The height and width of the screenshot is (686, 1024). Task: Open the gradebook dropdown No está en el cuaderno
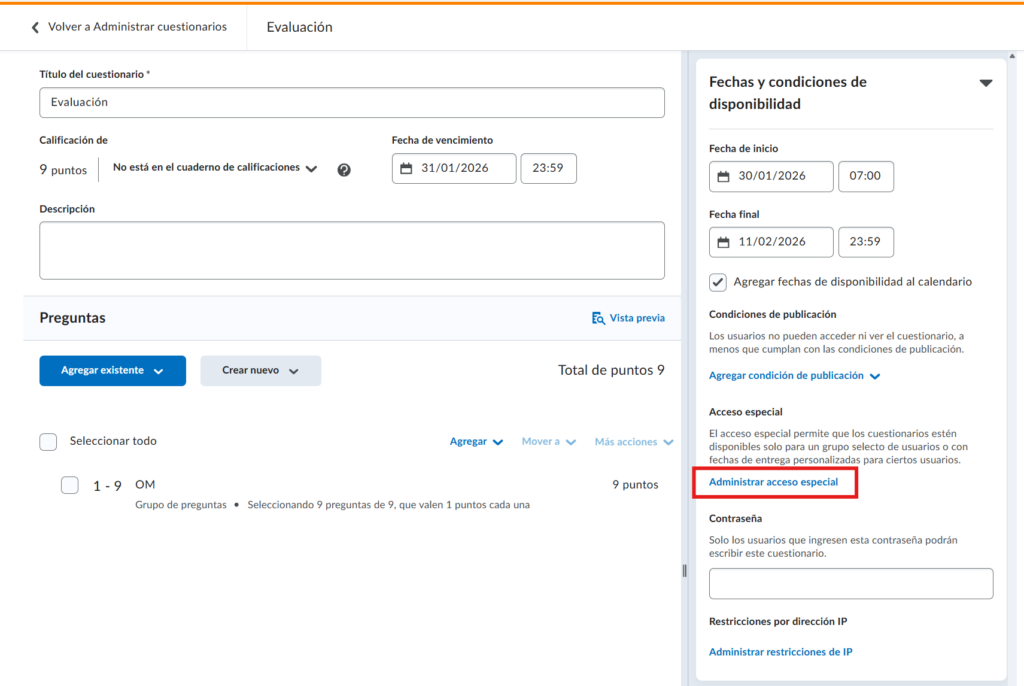click(x=215, y=169)
